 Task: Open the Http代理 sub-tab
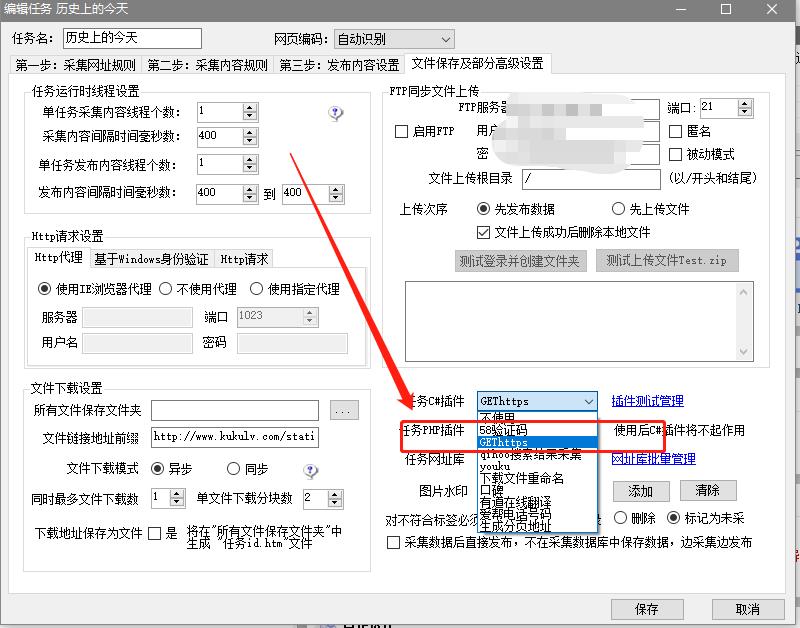[x=59, y=258]
